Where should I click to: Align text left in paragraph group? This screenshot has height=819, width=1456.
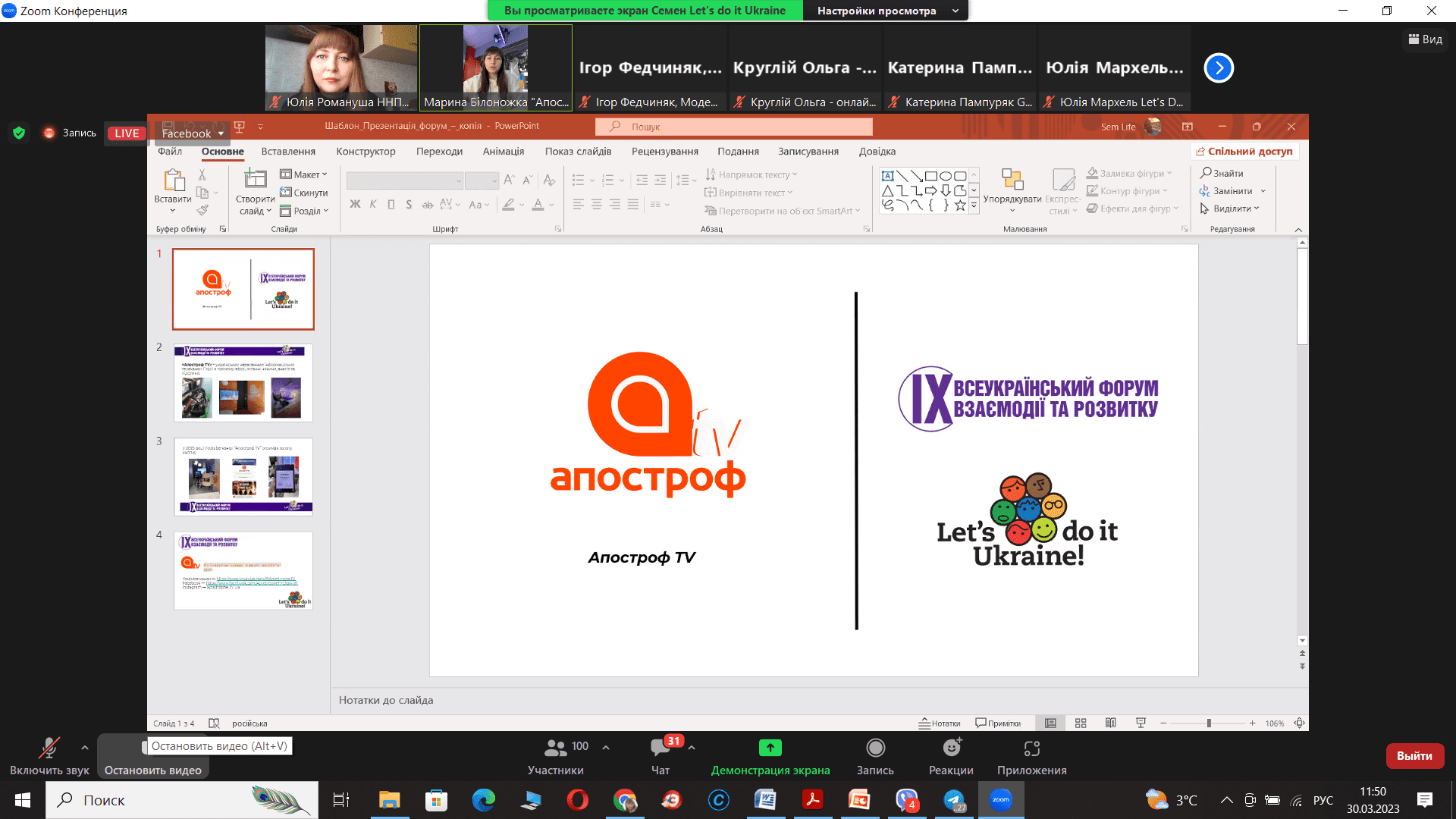click(x=578, y=204)
